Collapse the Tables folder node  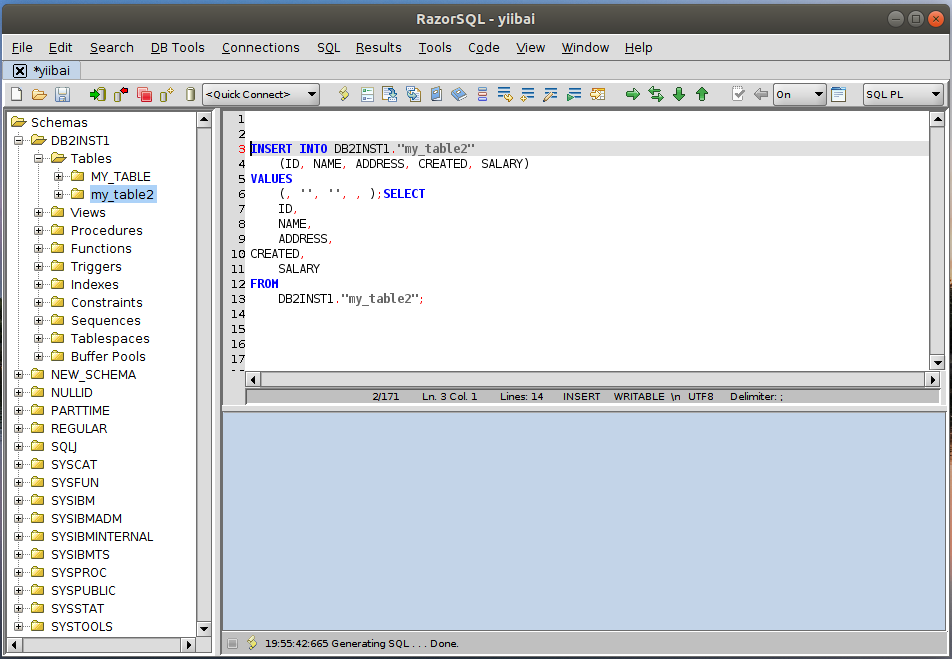(39, 159)
